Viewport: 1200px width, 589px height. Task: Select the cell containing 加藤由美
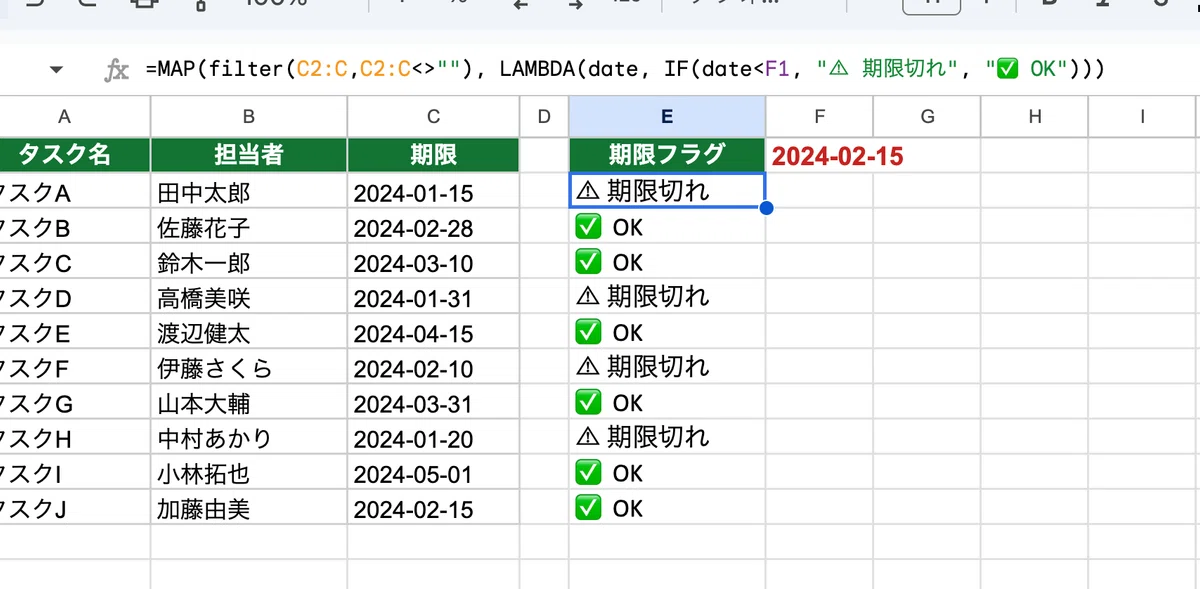249,509
